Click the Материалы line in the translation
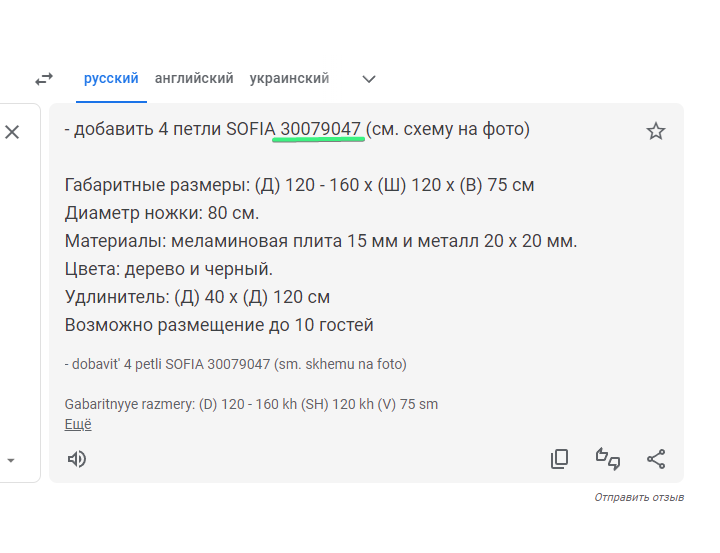 [321, 241]
